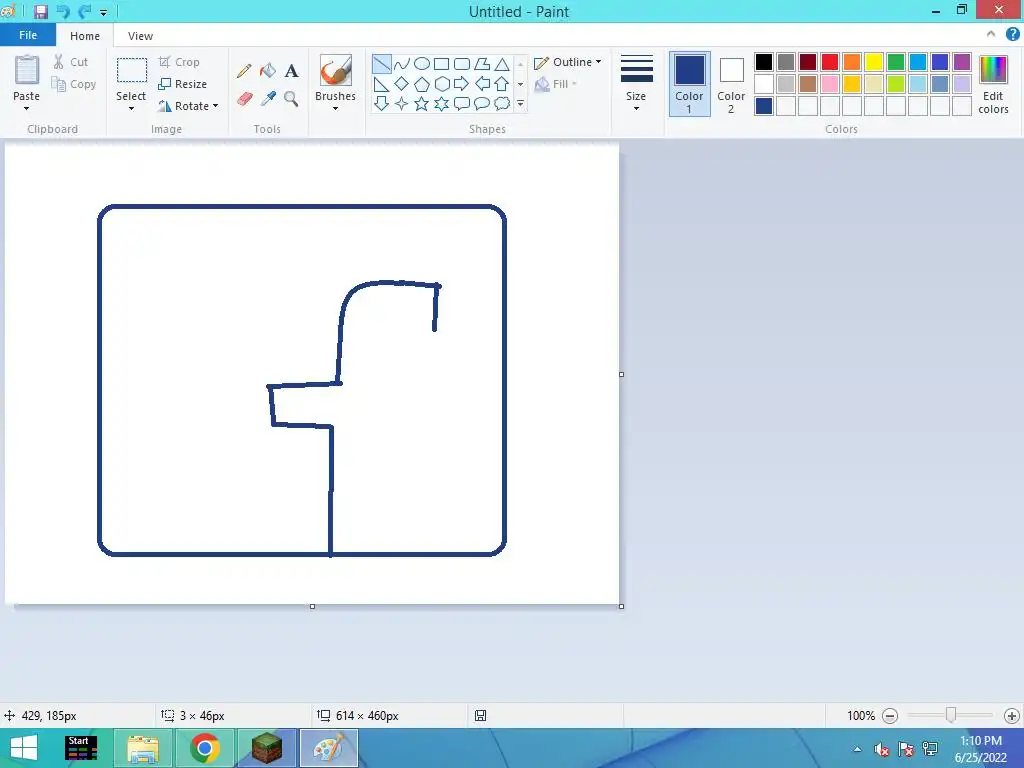Choose the Left arrow shape
Viewport: 1024px width, 768px height.
point(482,84)
